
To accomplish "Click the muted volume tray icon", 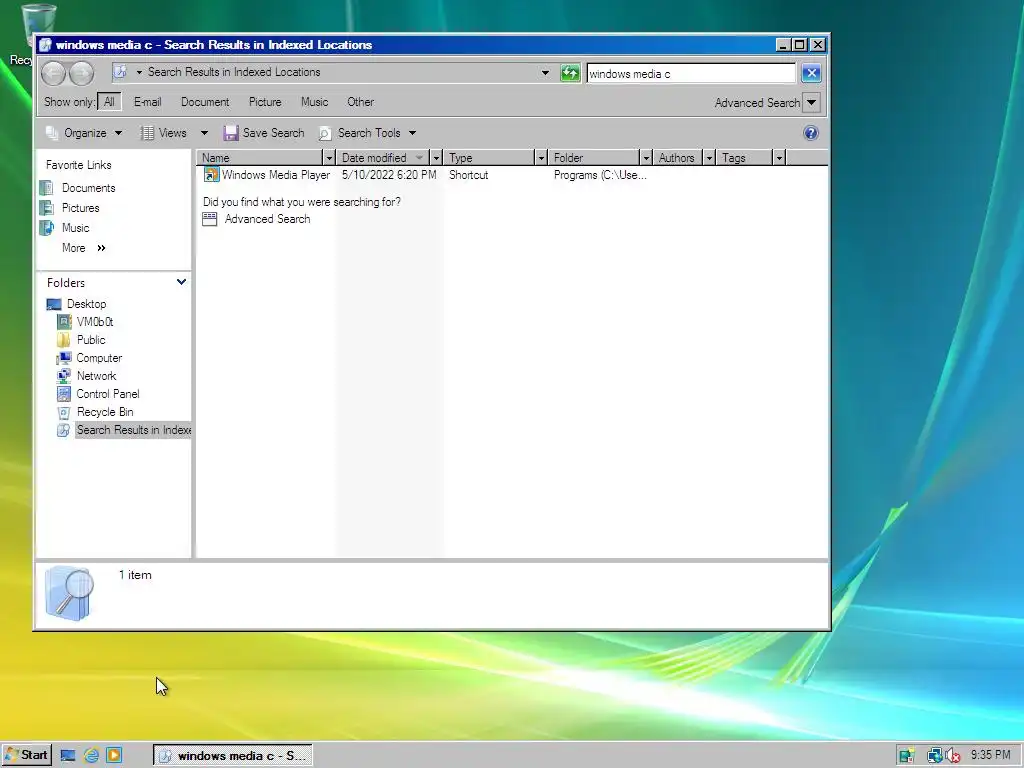I will [x=953, y=756].
